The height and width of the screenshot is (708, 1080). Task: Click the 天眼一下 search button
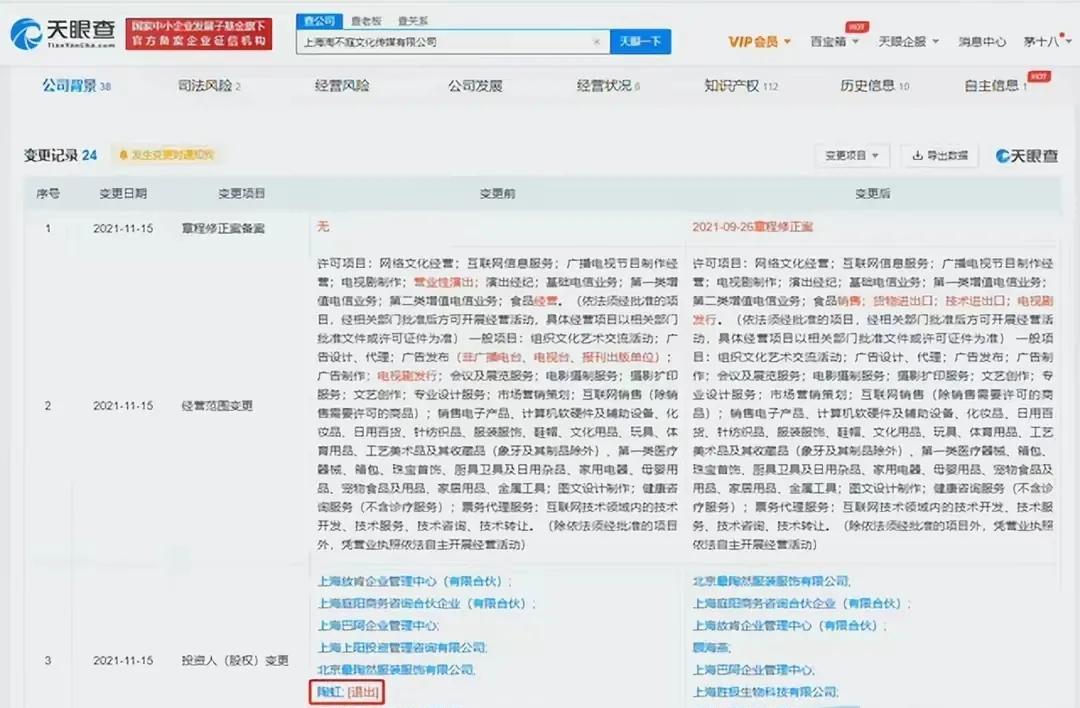(x=641, y=42)
